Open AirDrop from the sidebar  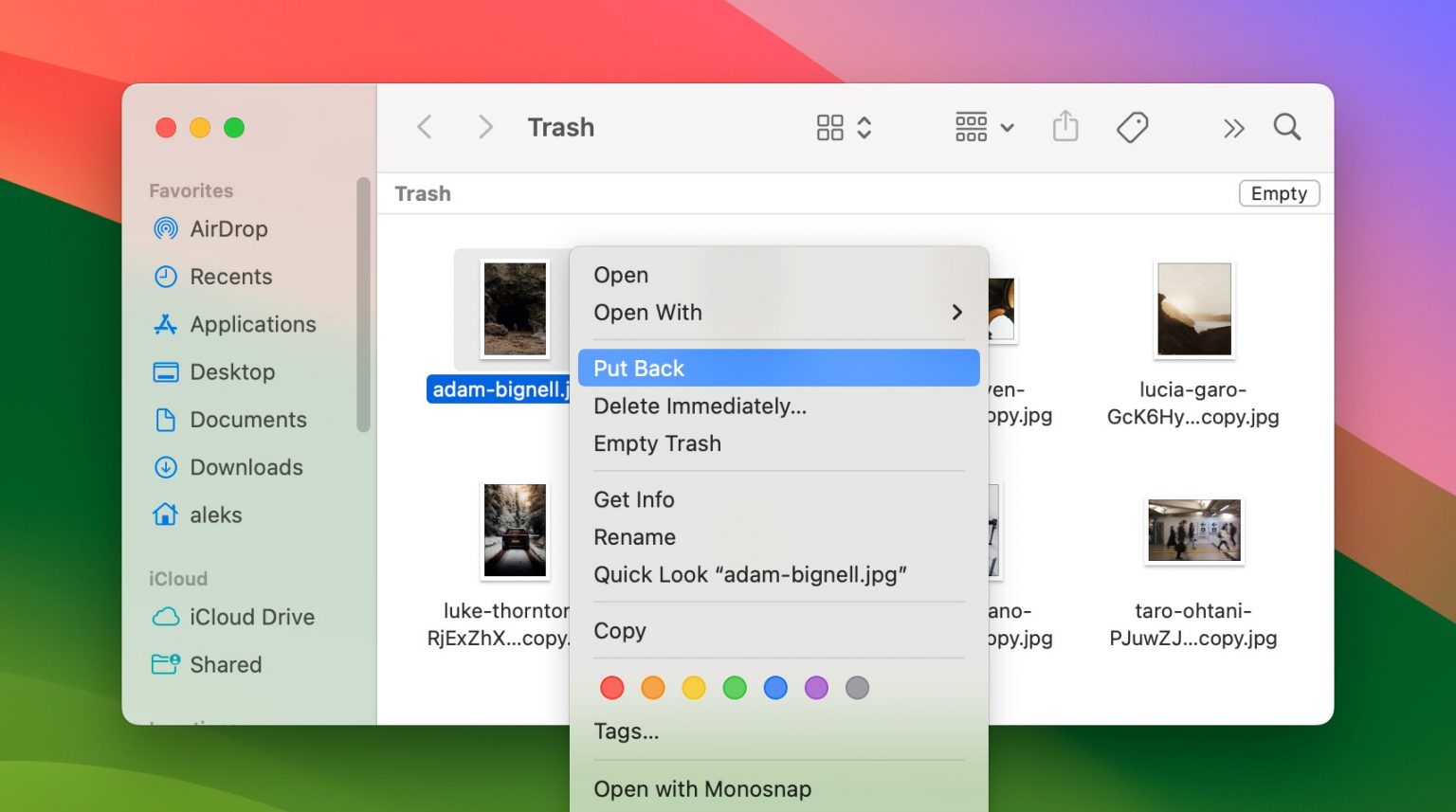coord(228,228)
